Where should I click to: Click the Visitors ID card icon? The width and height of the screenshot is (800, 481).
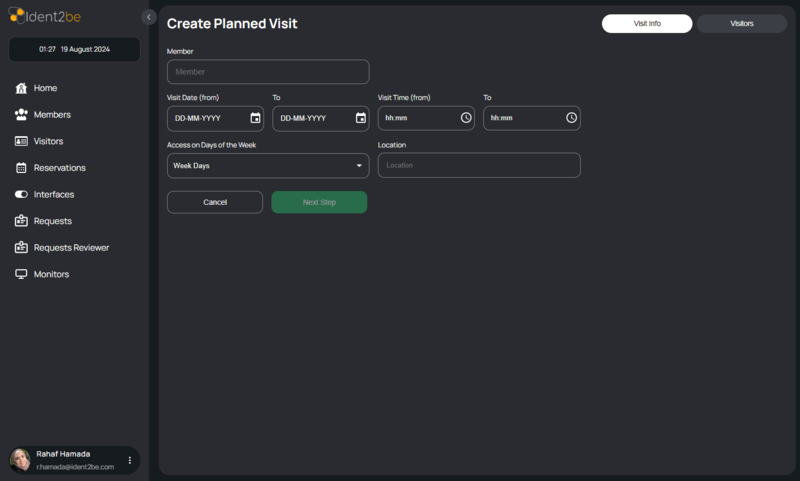tap(21, 141)
